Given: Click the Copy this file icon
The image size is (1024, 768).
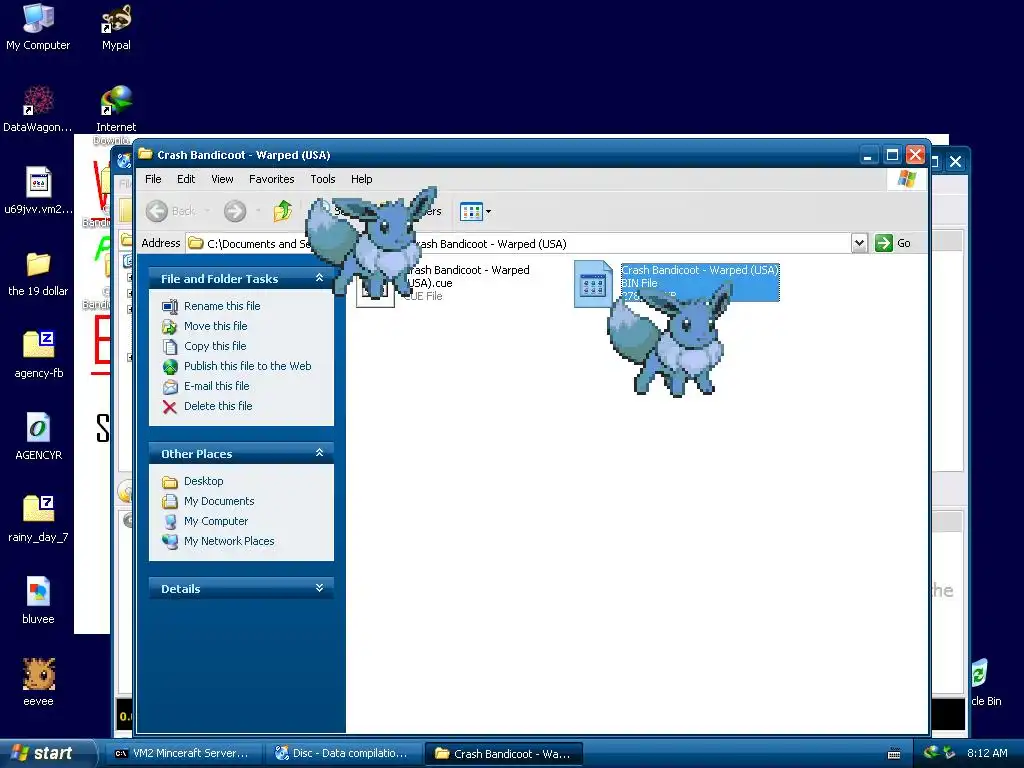Looking at the screenshot, I should 170,346.
